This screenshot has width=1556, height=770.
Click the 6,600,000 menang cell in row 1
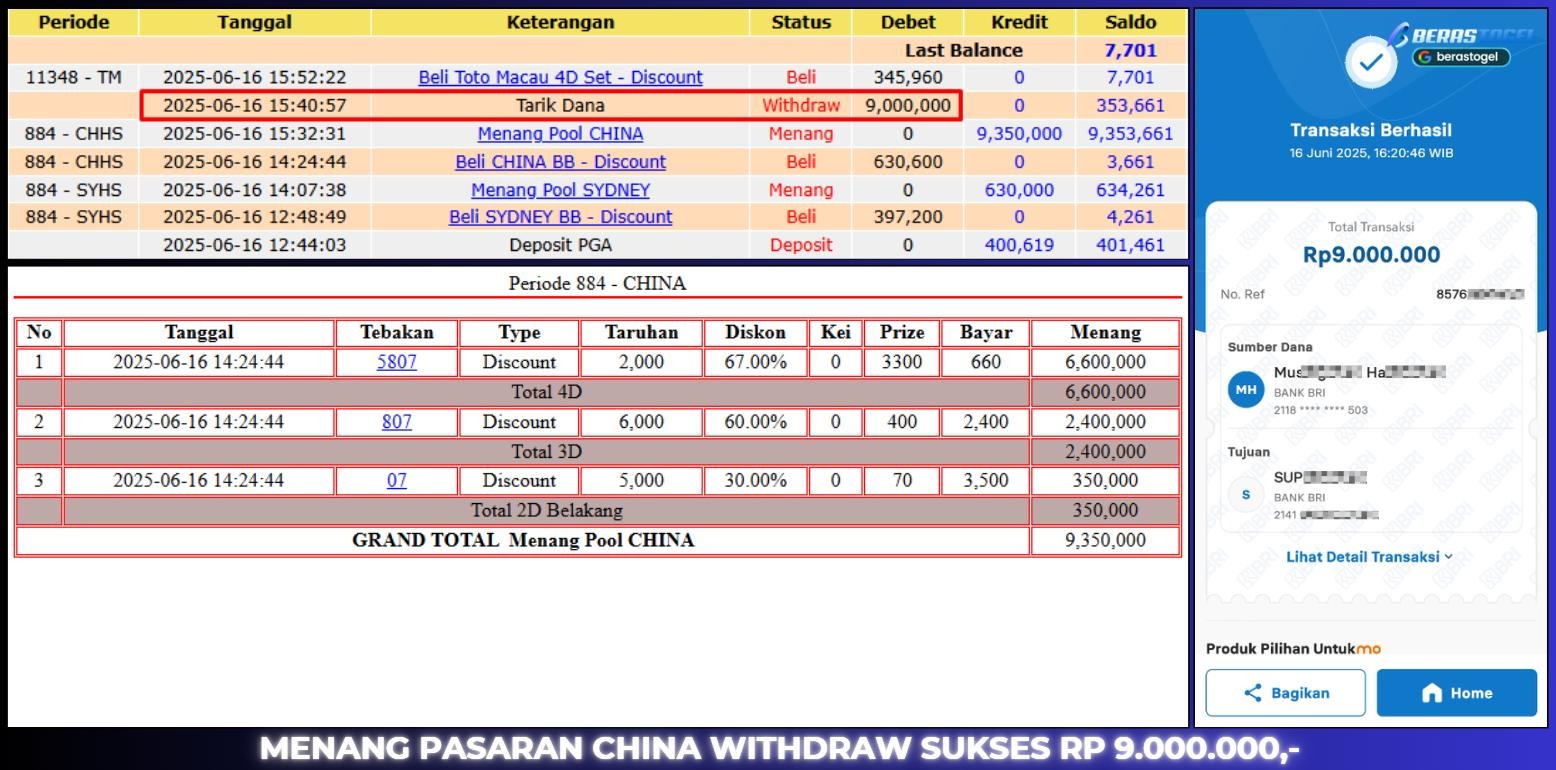[x=1105, y=362]
